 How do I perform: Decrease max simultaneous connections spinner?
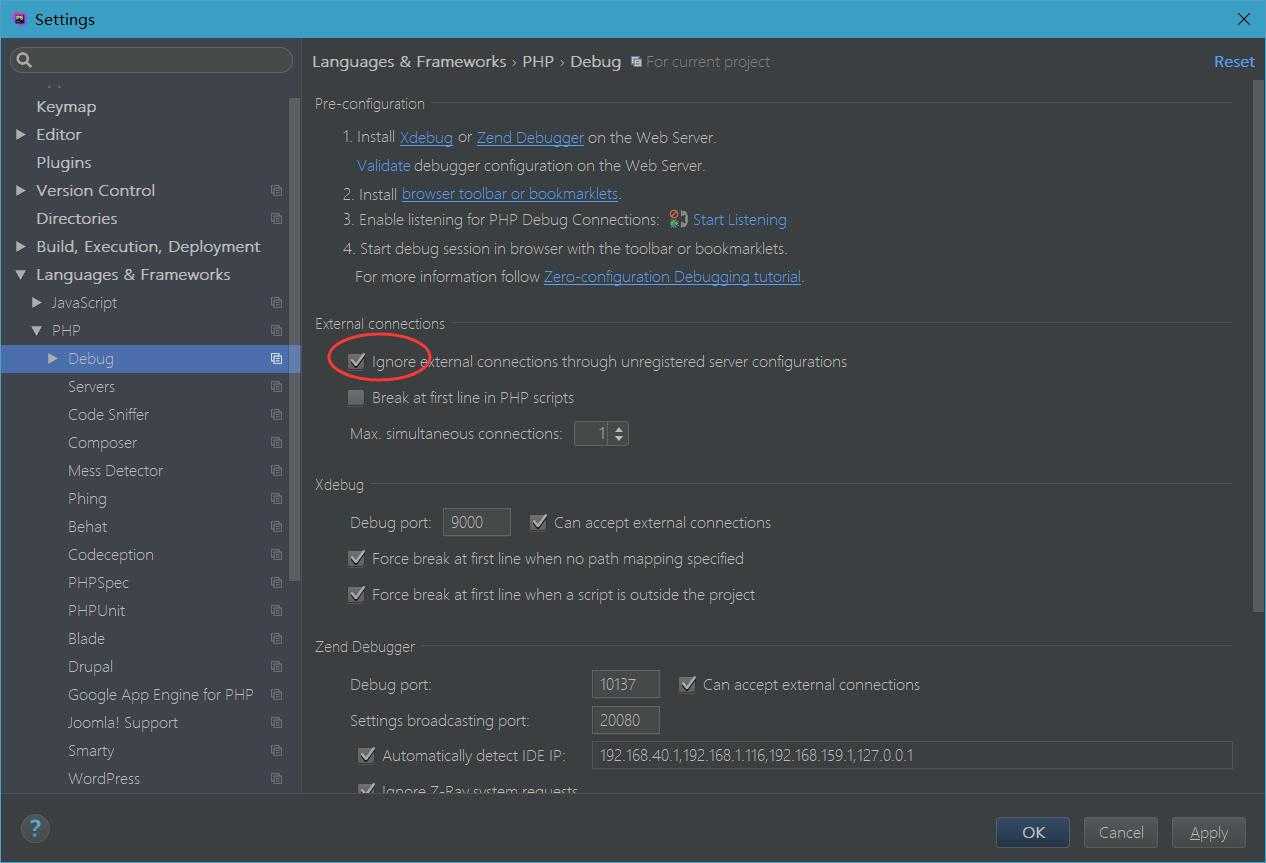pos(619,439)
